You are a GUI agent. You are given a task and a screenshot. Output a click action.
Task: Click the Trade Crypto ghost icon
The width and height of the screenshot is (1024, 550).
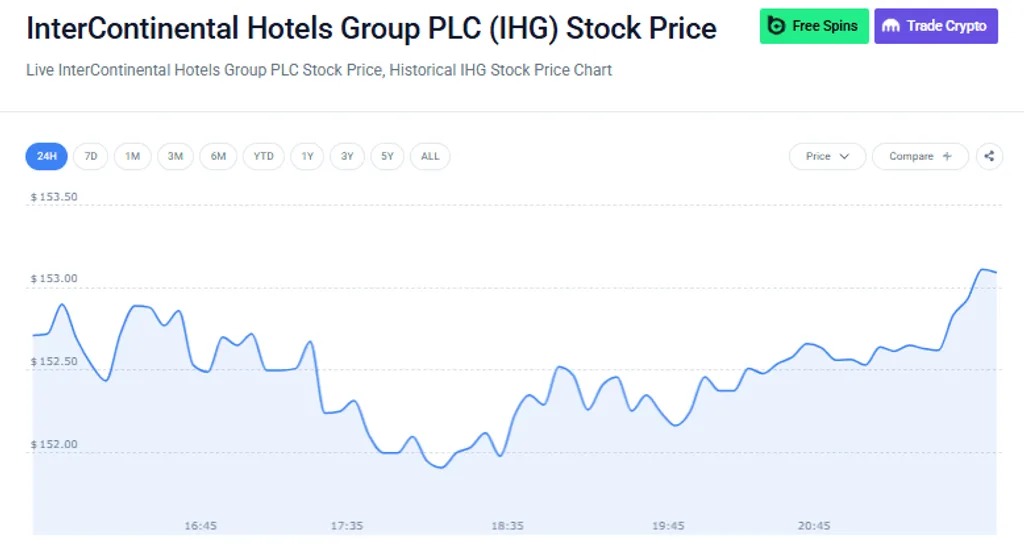click(891, 26)
